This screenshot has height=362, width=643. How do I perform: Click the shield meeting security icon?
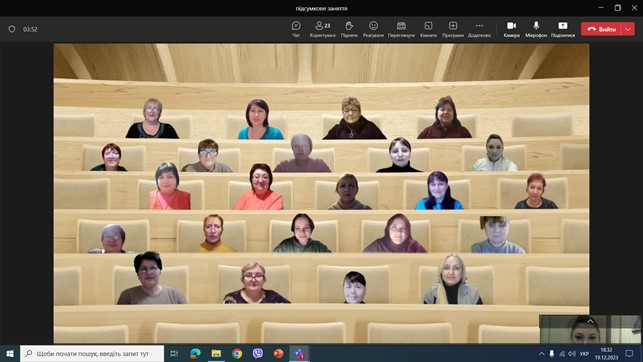click(x=12, y=29)
